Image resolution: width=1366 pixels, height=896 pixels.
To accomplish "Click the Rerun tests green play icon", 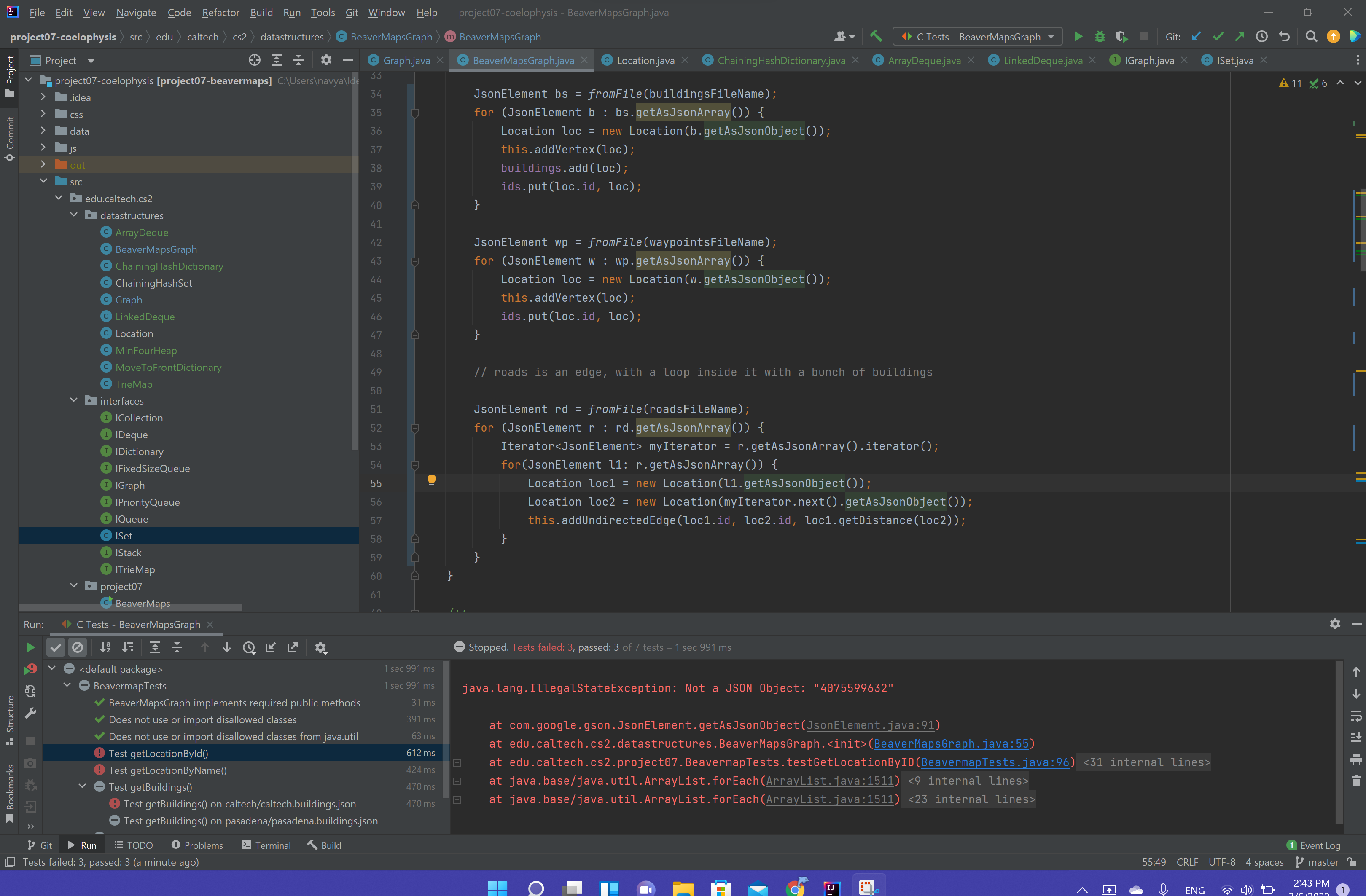I will pos(30,648).
